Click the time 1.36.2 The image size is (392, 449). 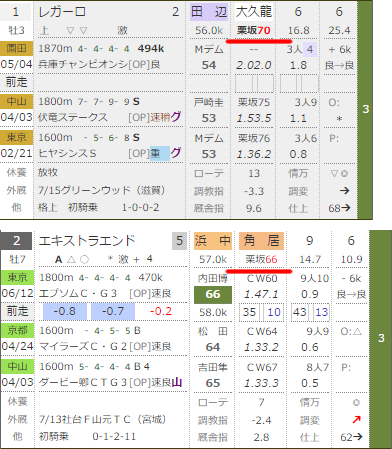point(254,154)
